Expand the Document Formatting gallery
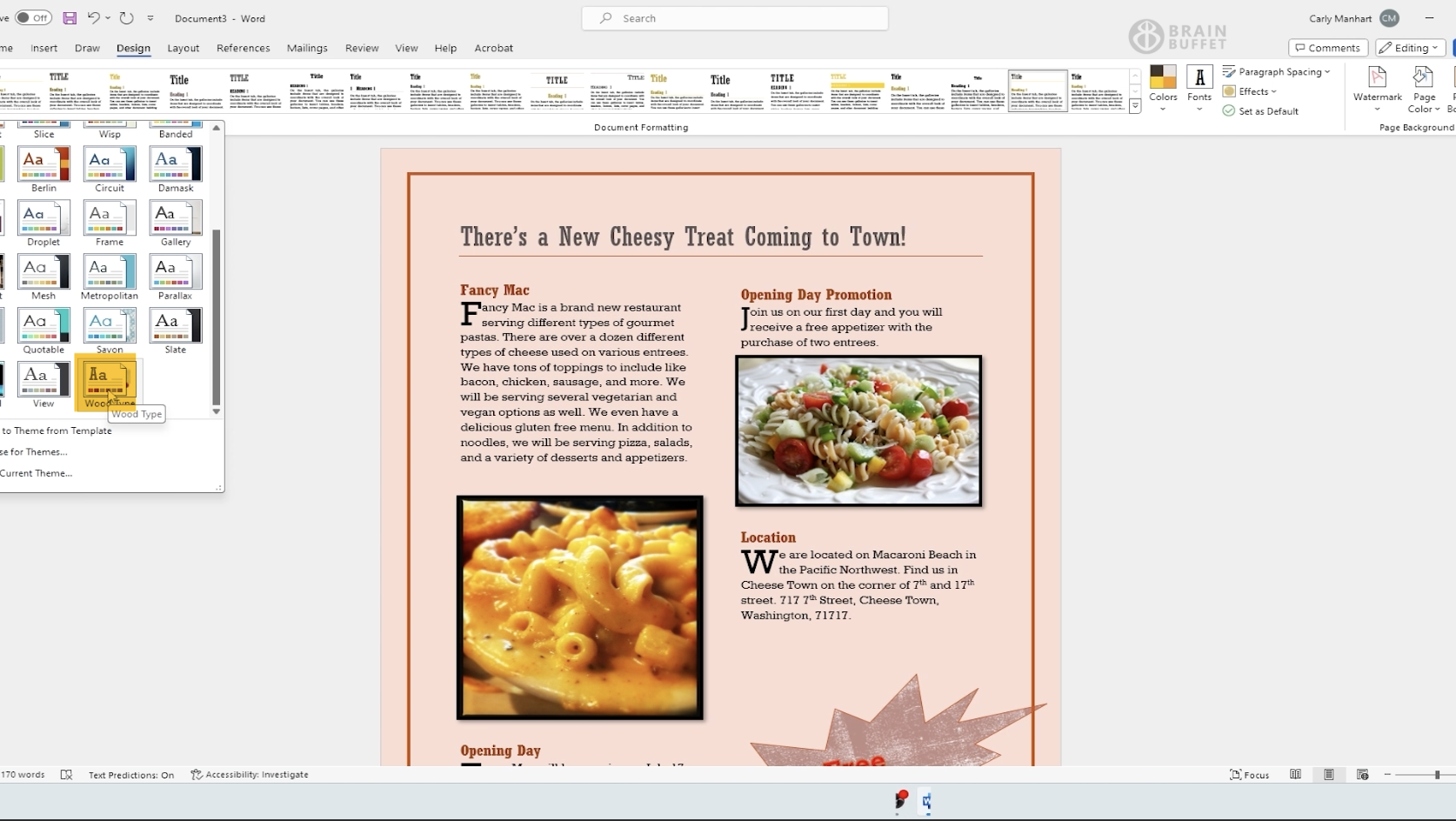This screenshot has height=821, width=1456. pos(1135,107)
